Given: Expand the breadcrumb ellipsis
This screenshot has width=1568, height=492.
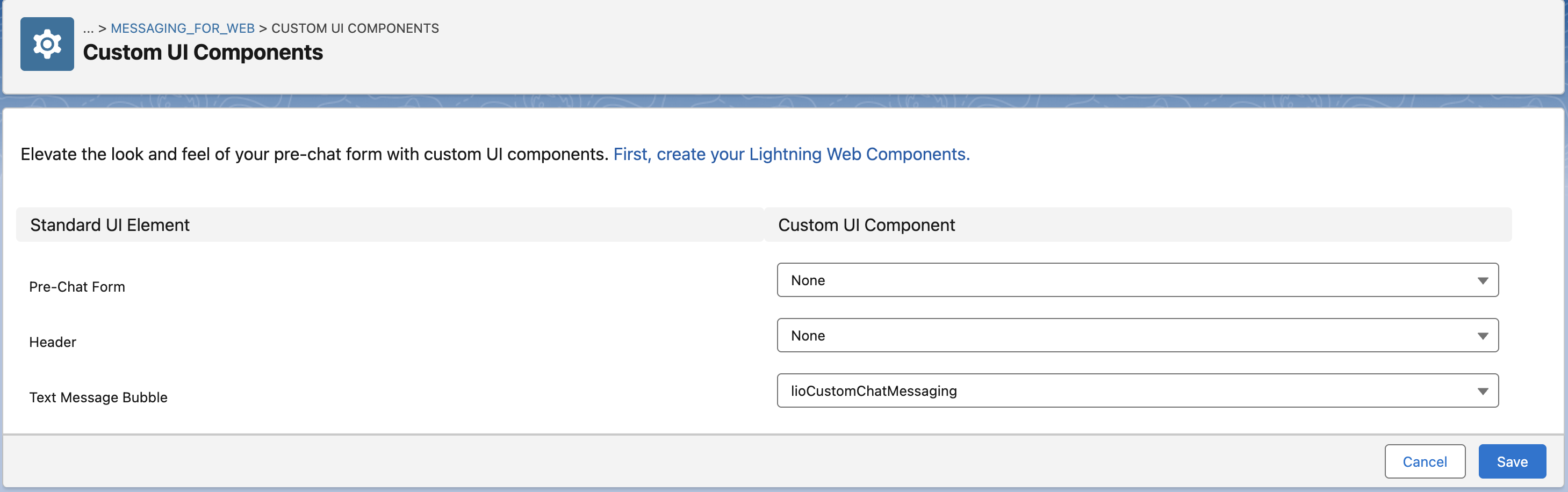Looking at the screenshot, I should [88, 28].
